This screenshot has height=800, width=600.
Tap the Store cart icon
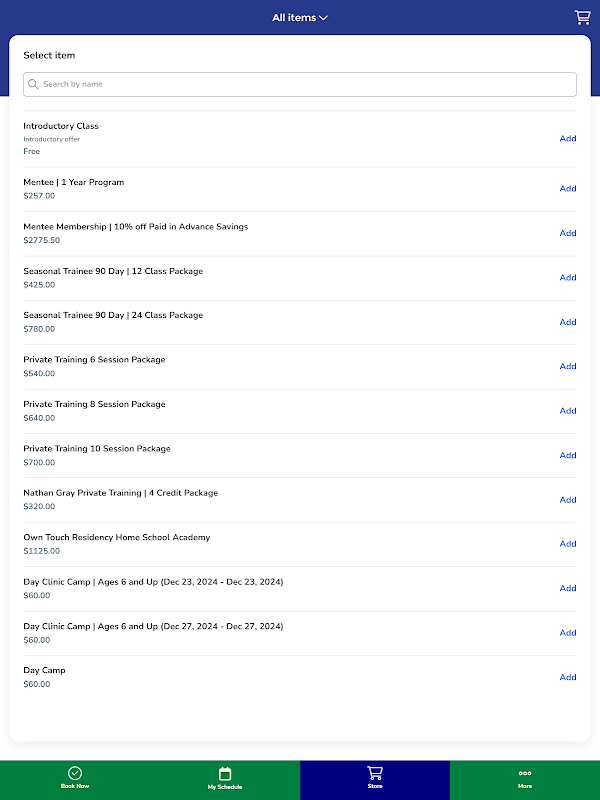375,773
